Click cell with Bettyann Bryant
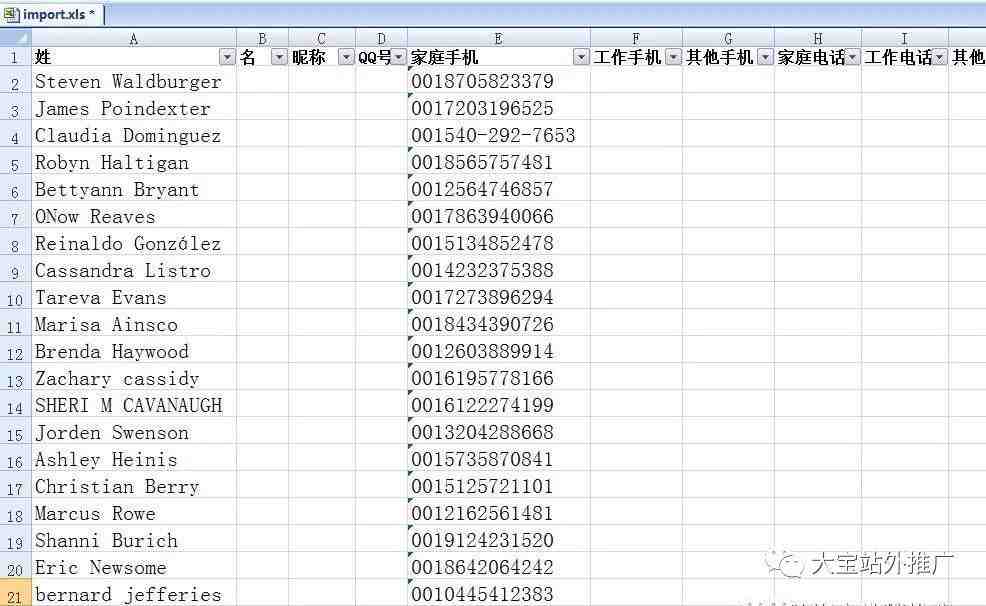 pyautogui.click(x=134, y=190)
